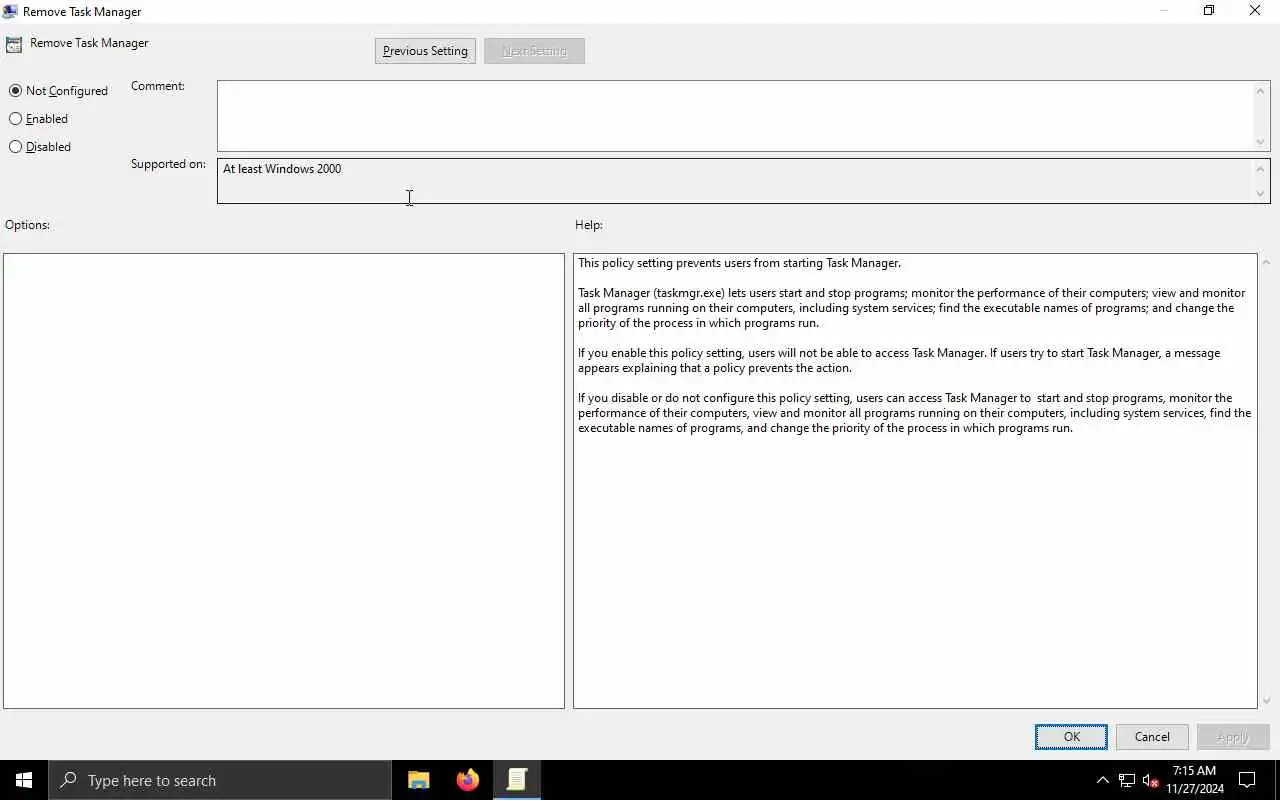Click the taskbar search box

tap(220, 780)
